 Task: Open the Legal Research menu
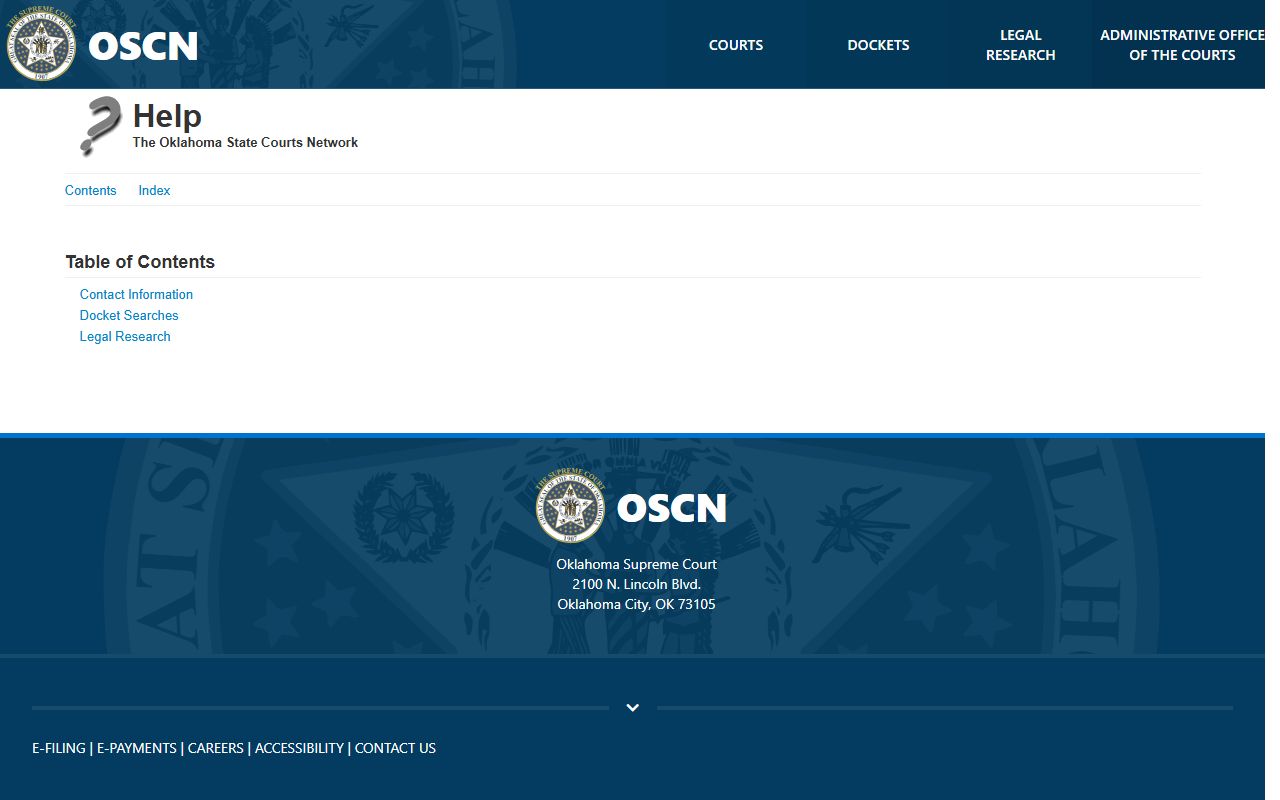click(1020, 45)
